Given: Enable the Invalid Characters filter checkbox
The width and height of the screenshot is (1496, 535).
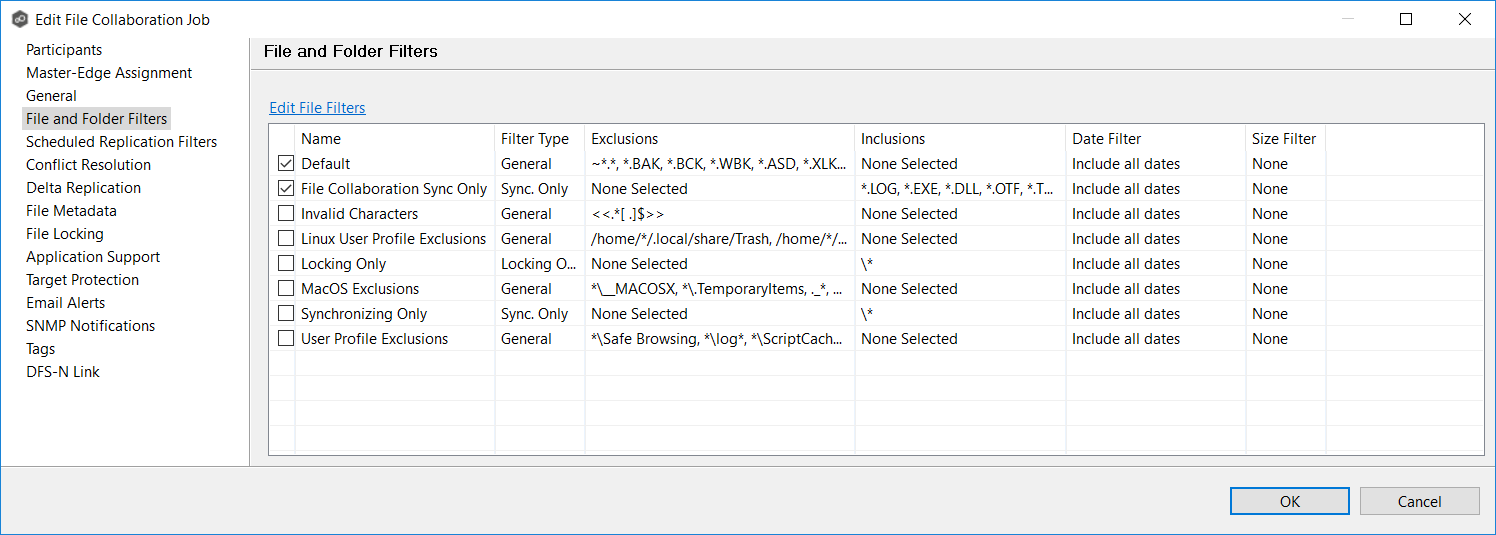Looking at the screenshot, I should [286, 213].
